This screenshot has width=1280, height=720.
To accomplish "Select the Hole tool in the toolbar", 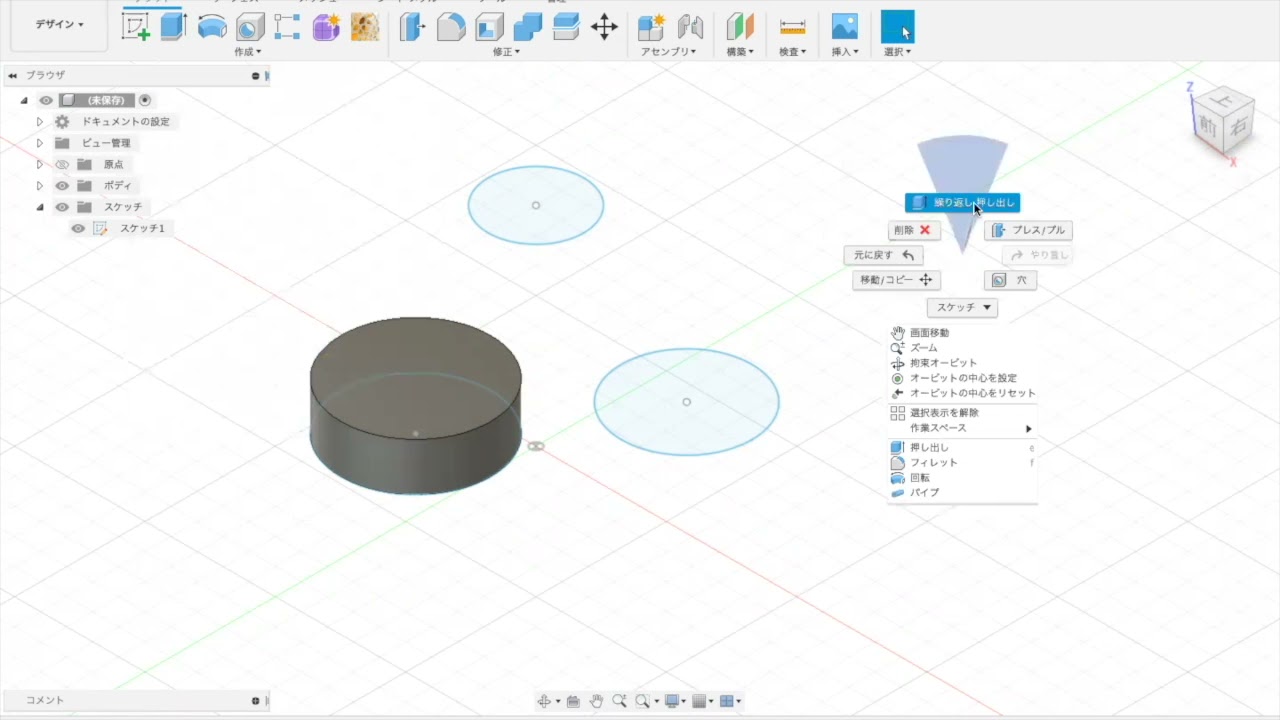I will pyautogui.click(x=250, y=27).
